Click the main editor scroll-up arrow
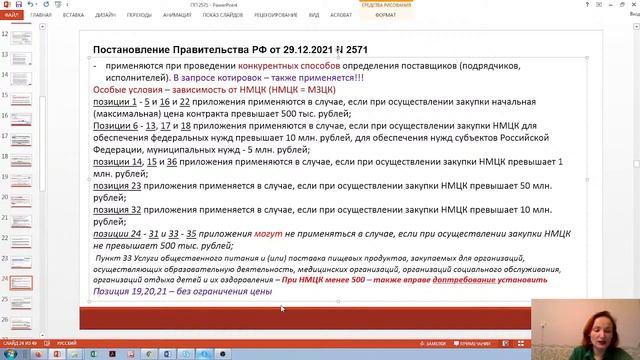The image size is (640, 360). click(x=636, y=27)
